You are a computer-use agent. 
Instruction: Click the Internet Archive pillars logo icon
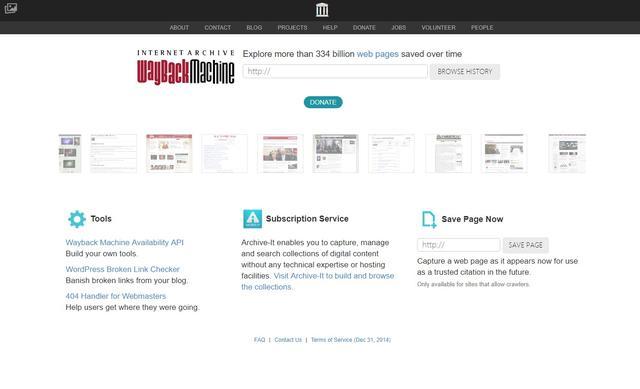[x=322, y=10]
